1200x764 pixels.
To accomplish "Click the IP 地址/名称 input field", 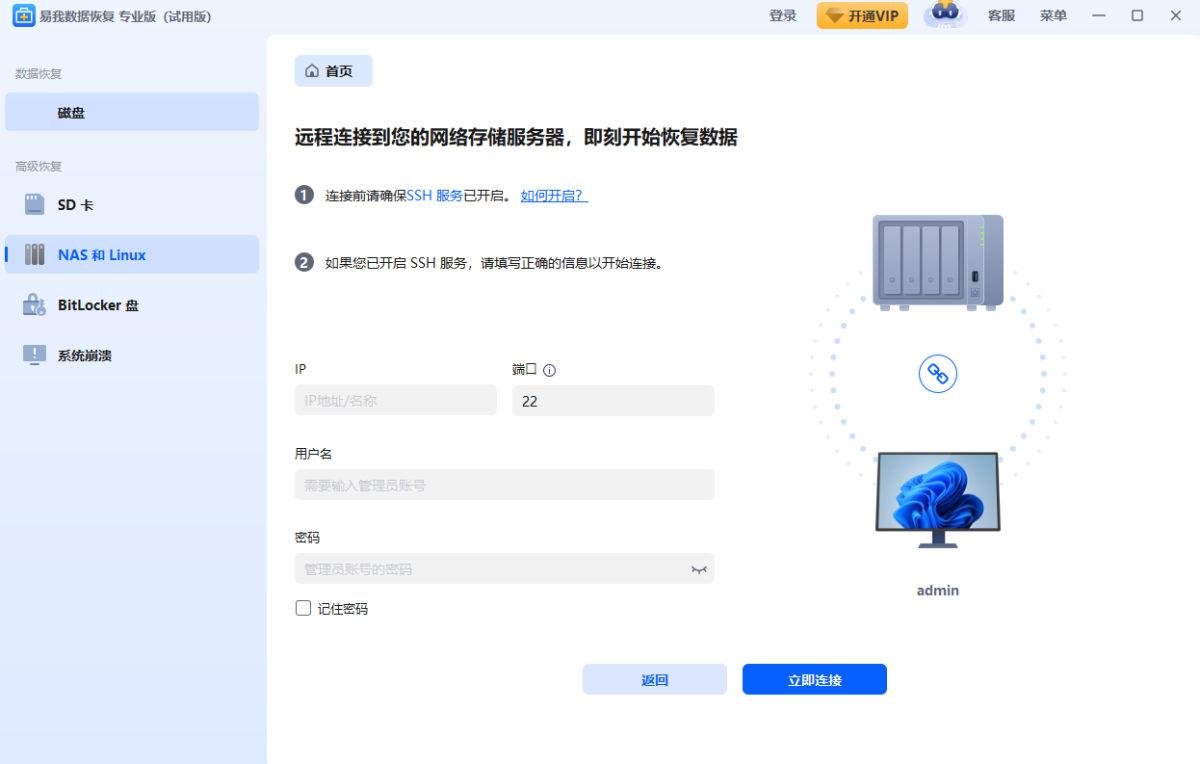I will point(395,400).
